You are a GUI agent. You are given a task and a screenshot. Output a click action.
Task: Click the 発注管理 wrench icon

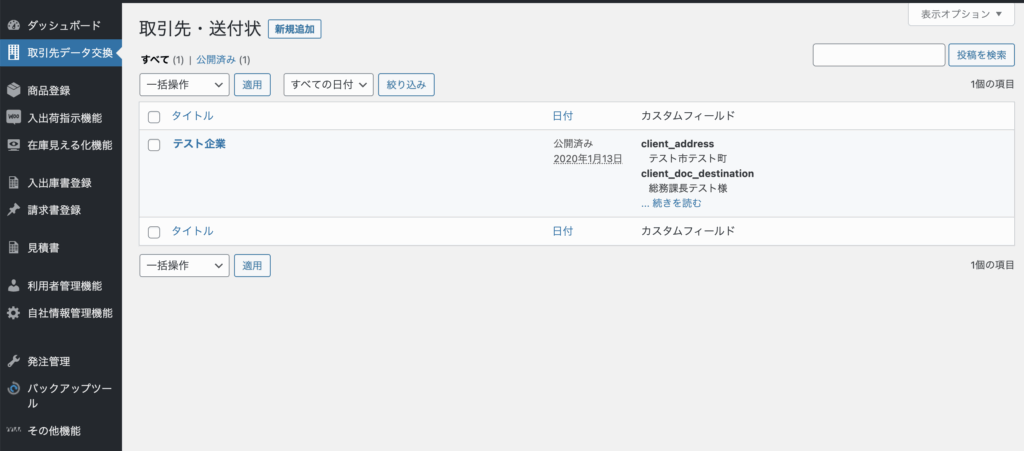coord(13,361)
